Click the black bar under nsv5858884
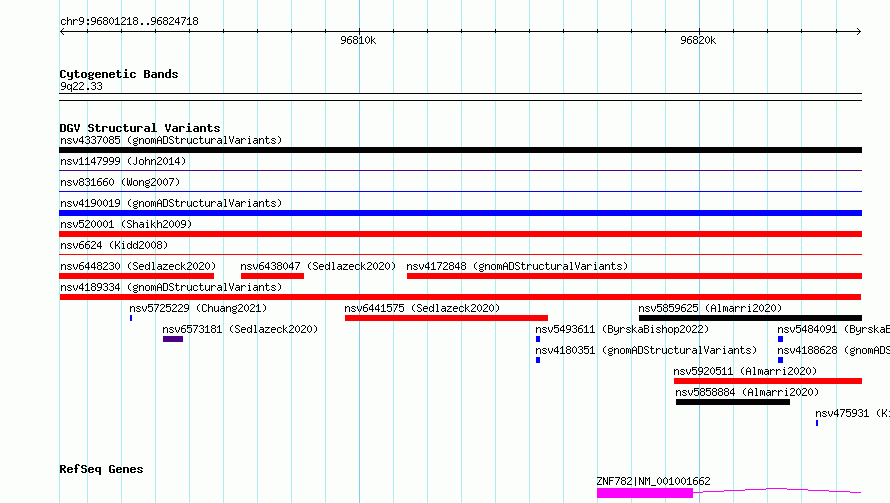890x503 pixels. click(x=733, y=402)
